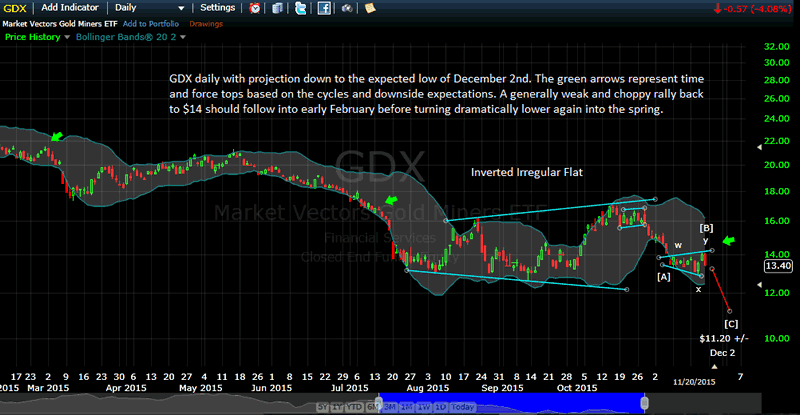Share the chart via Twitter icon
Viewport: 800px width, 415px height.
(301, 8)
